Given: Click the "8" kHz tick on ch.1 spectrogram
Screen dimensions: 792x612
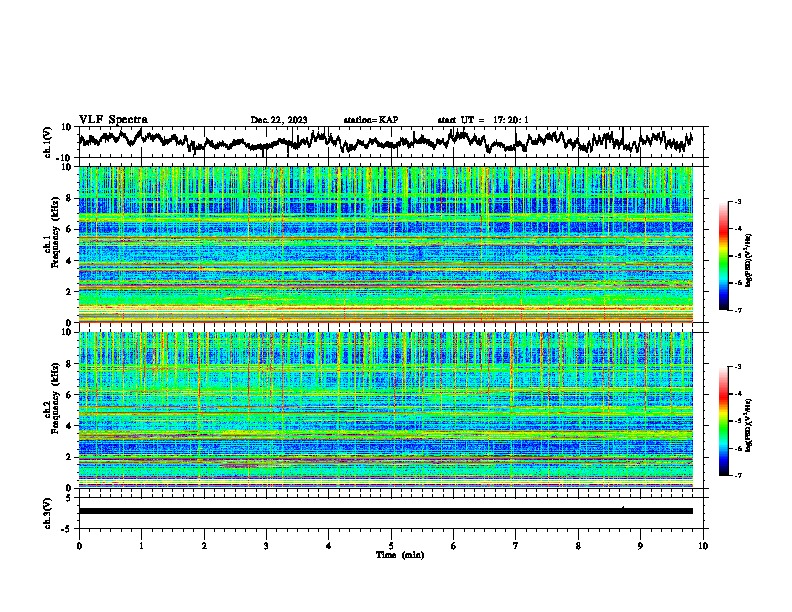Looking at the screenshot, I should (x=70, y=198).
